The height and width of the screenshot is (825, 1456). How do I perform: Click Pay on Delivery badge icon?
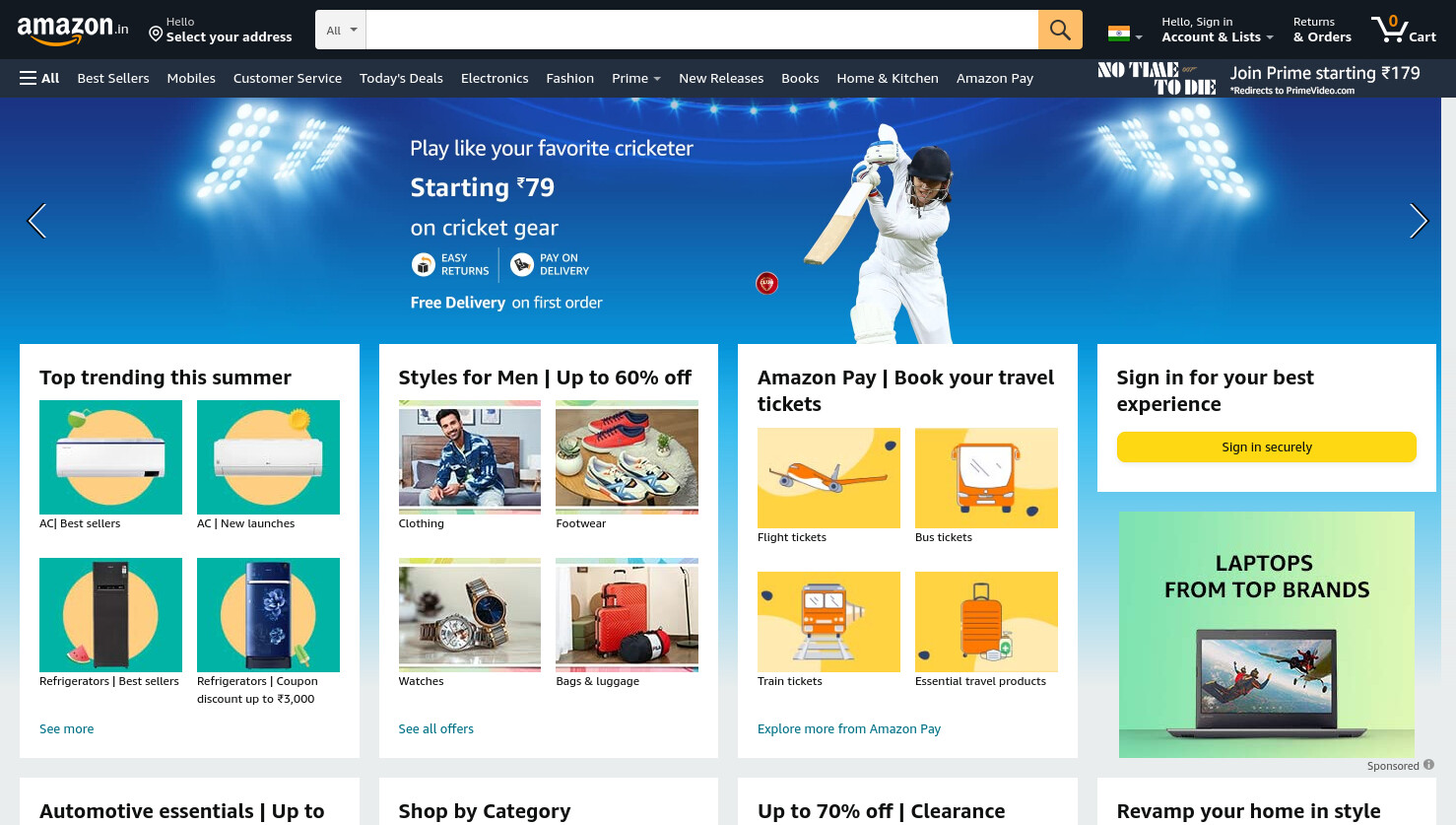click(x=522, y=264)
